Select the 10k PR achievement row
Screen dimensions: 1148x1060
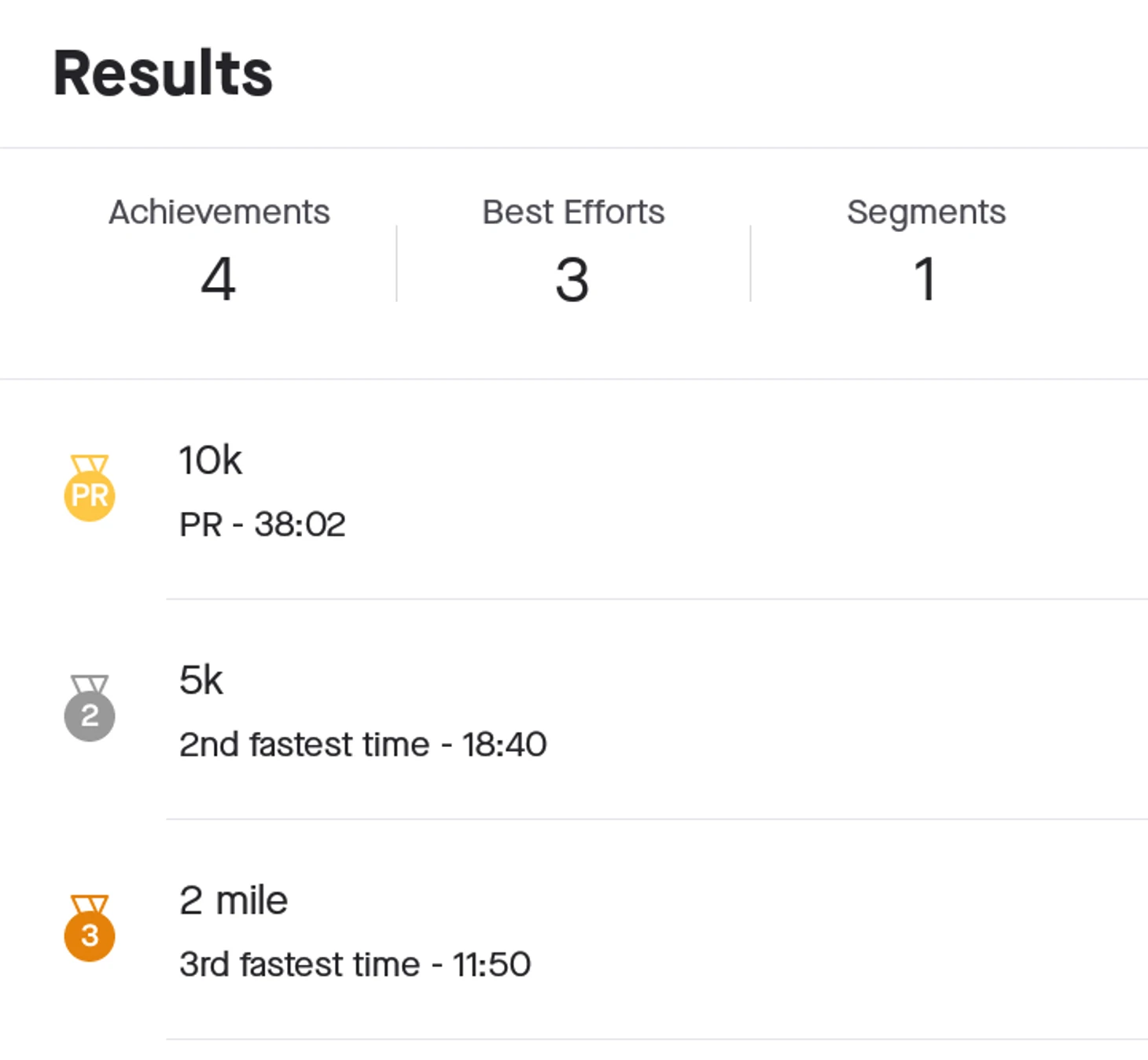coord(574,489)
